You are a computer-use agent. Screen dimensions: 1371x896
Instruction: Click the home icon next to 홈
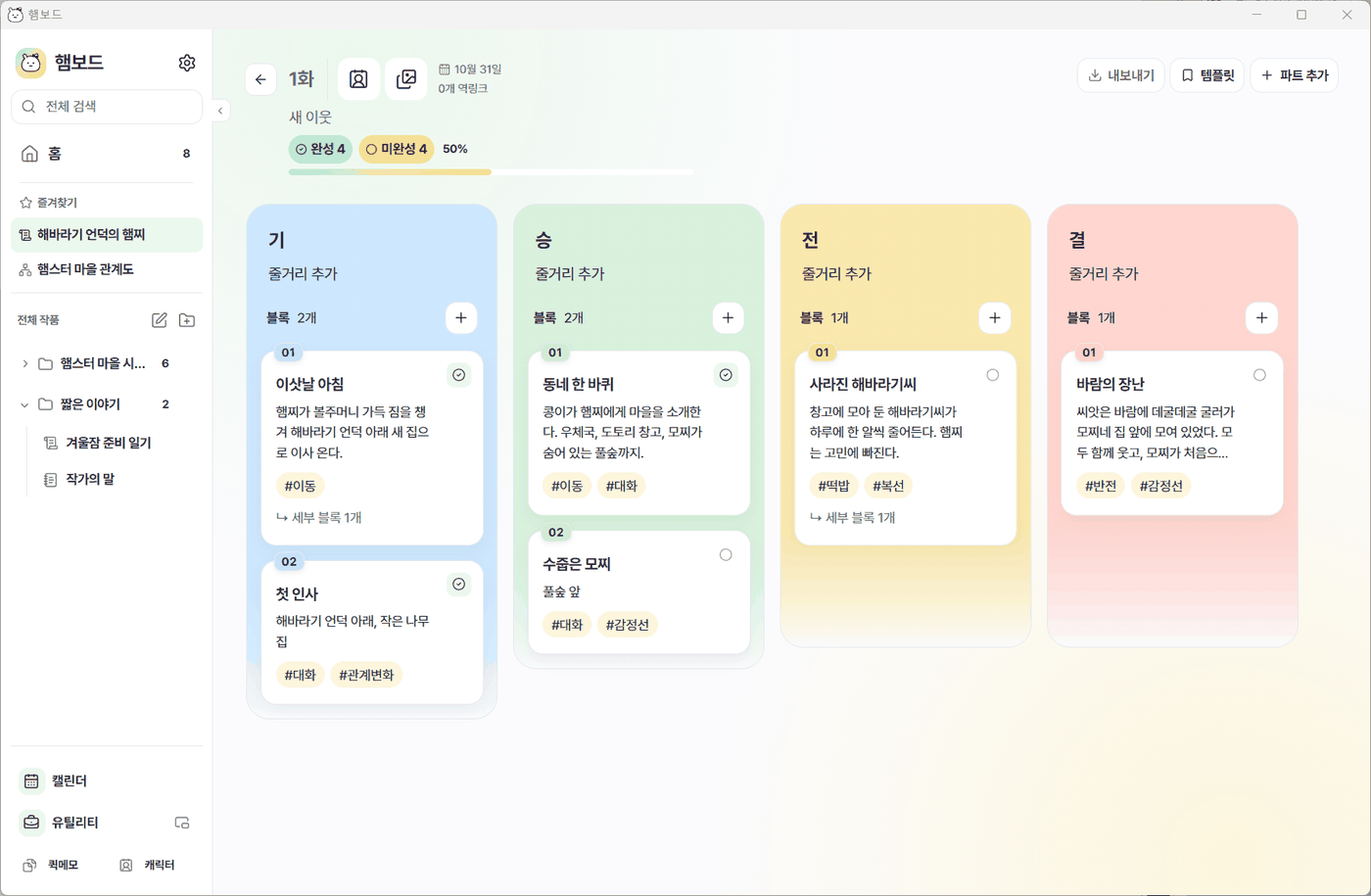click(29, 153)
